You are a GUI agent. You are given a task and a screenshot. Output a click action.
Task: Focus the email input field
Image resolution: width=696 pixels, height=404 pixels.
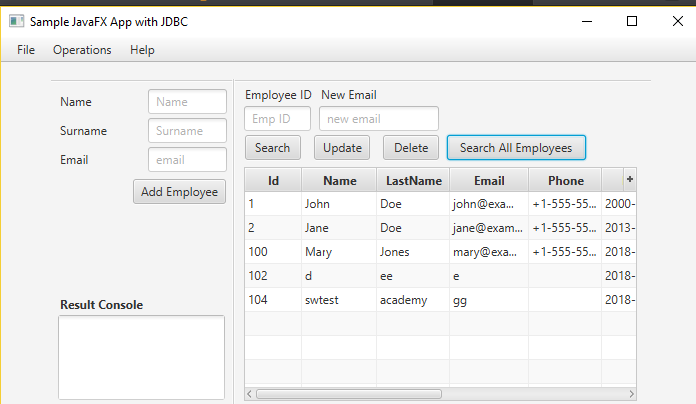(187, 160)
